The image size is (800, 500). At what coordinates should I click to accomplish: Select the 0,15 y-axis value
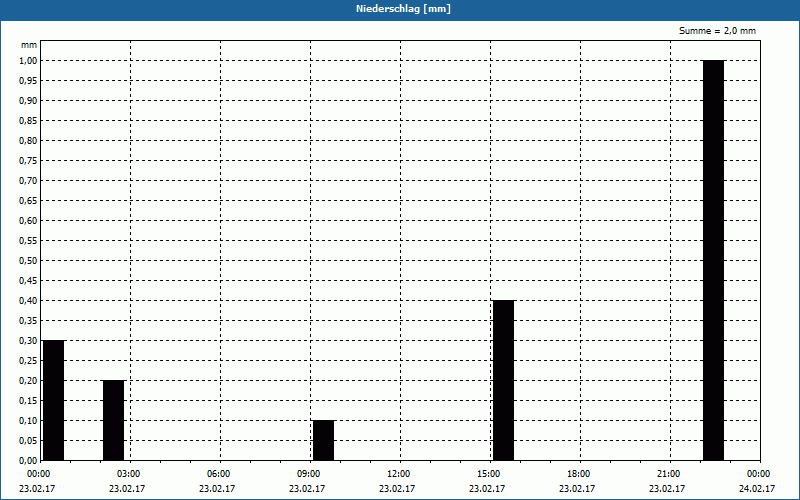coord(28,401)
